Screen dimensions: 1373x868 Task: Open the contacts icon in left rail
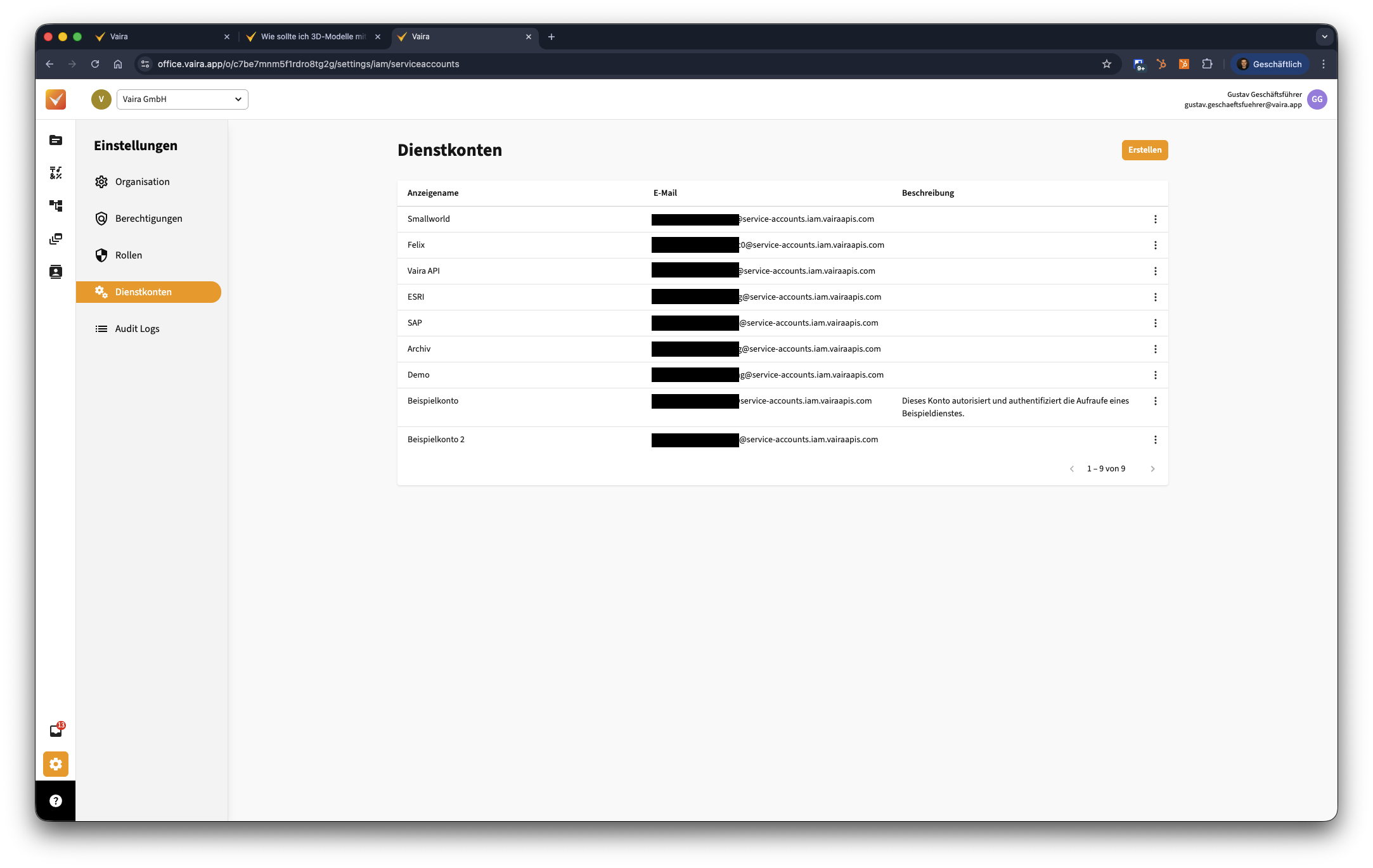(56, 272)
